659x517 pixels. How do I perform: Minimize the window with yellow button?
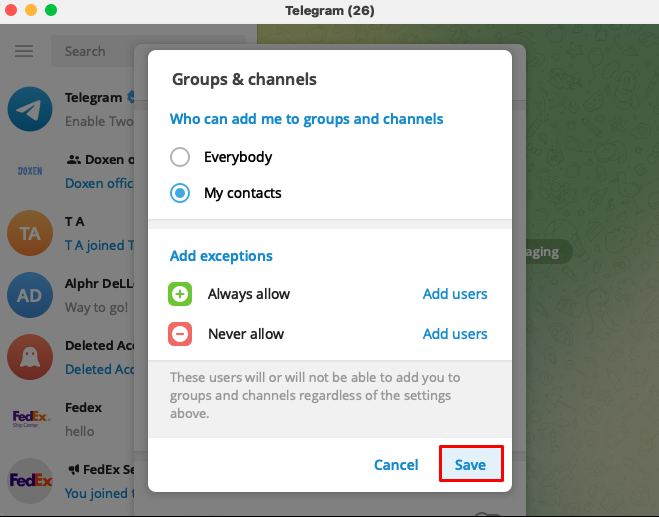pos(31,10)
